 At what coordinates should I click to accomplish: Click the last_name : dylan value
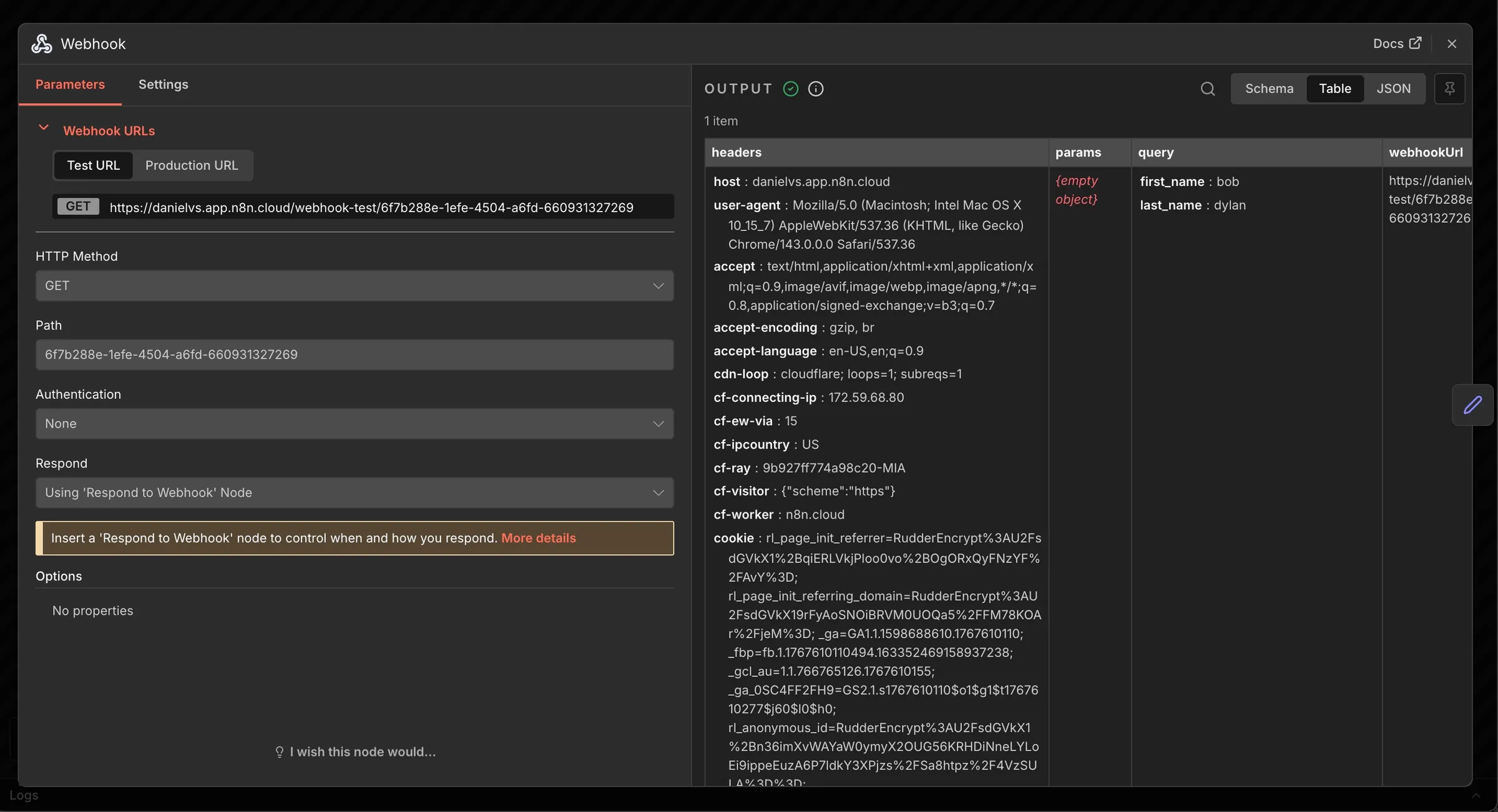click(x=1192, y=205)
